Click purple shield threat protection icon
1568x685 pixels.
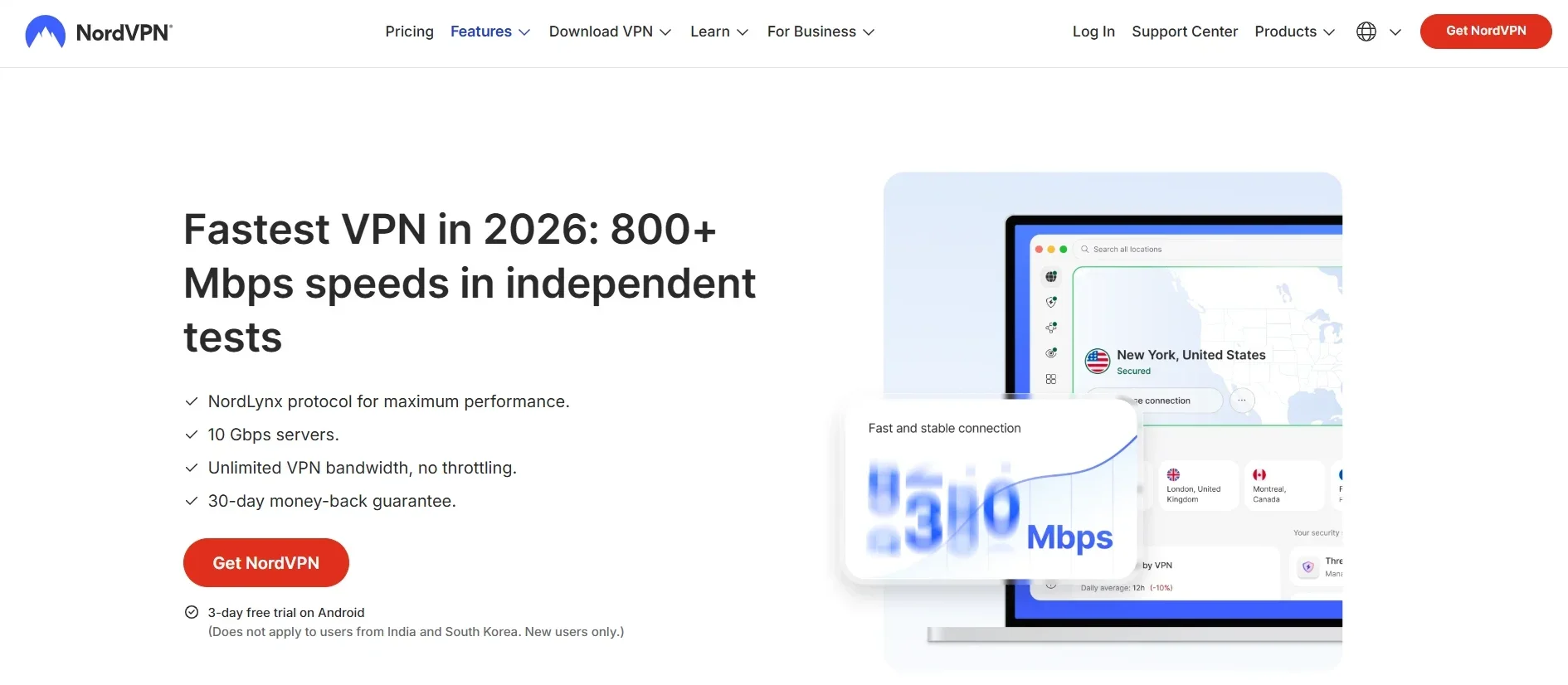[1308, 567]
